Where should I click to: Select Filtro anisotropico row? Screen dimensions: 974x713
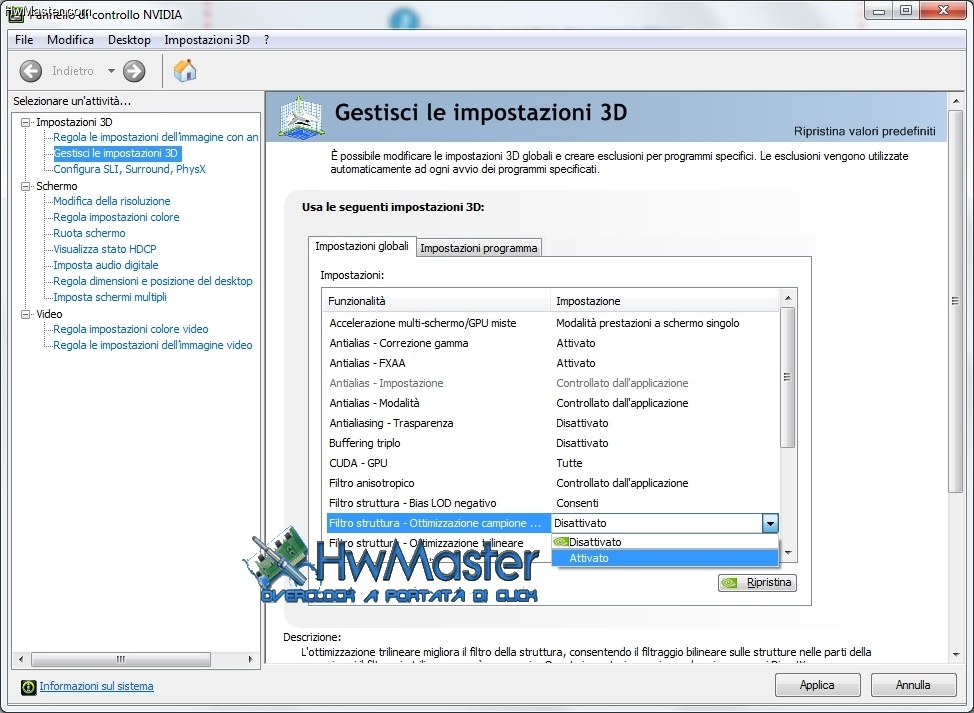552,483
